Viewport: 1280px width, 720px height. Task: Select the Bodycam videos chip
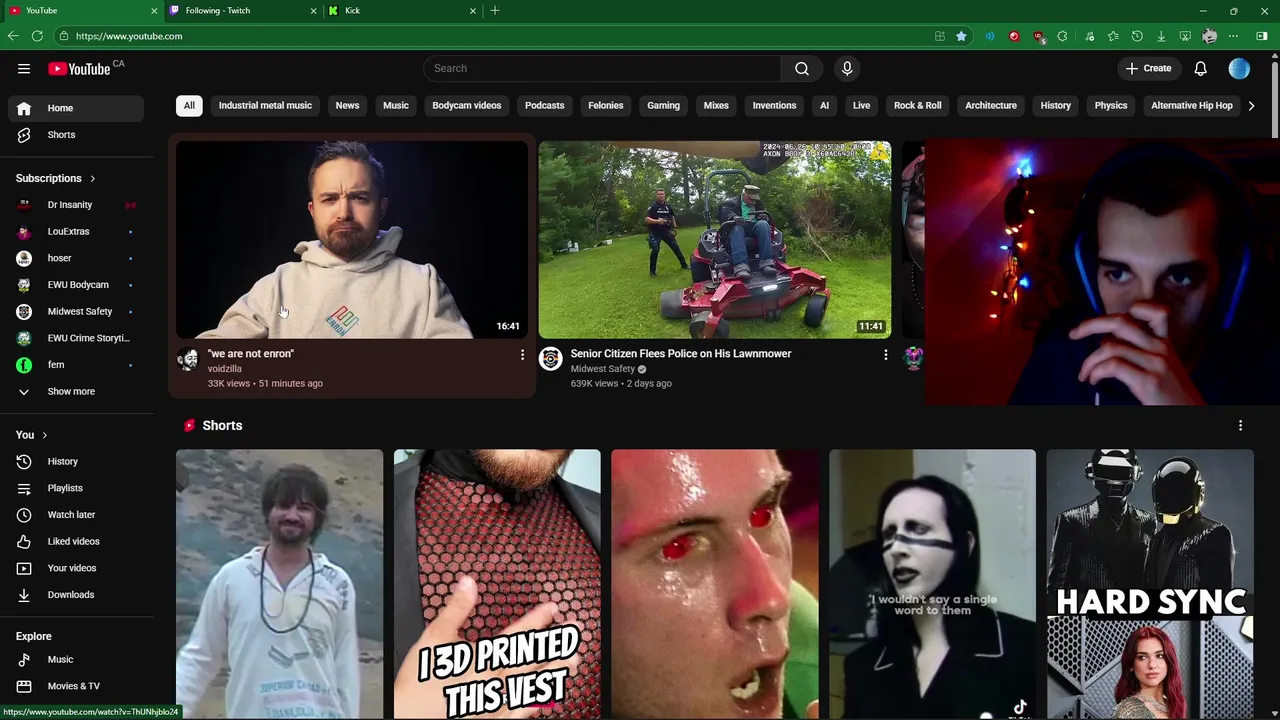466,105
